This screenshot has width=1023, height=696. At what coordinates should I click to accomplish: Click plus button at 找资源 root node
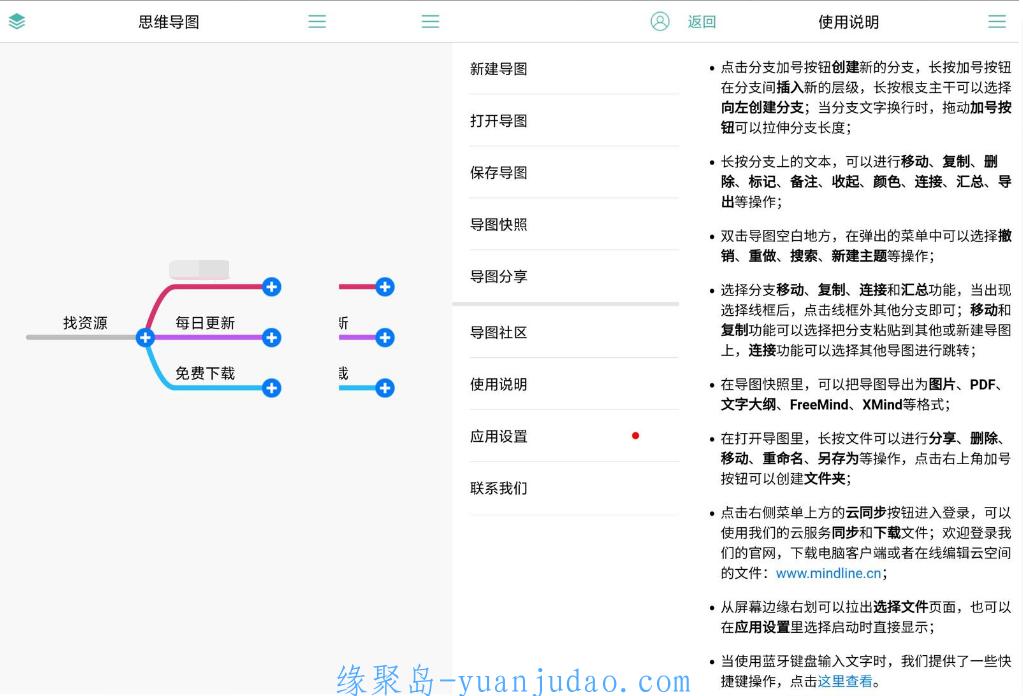tap(145, 337)
